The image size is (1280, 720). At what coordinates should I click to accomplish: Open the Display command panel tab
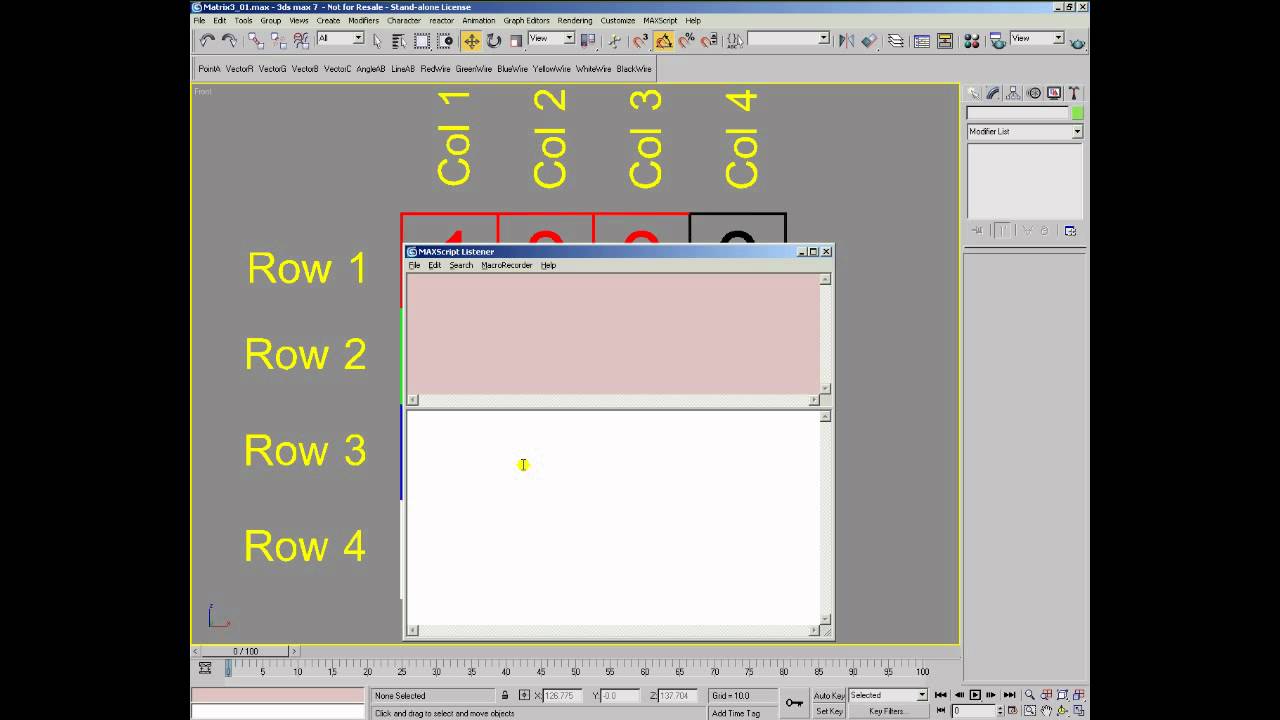coord(1054,93)
